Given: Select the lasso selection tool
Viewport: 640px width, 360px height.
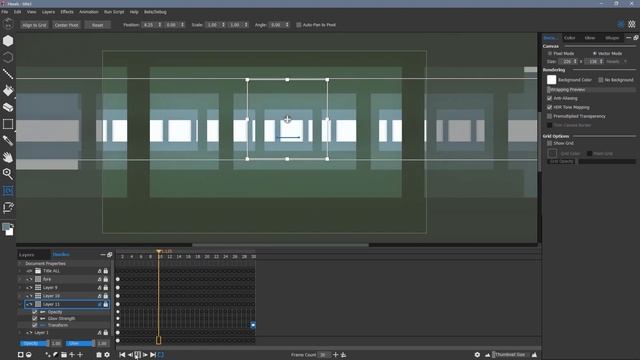Looking at the screenshot, I should tap(8, 58).
